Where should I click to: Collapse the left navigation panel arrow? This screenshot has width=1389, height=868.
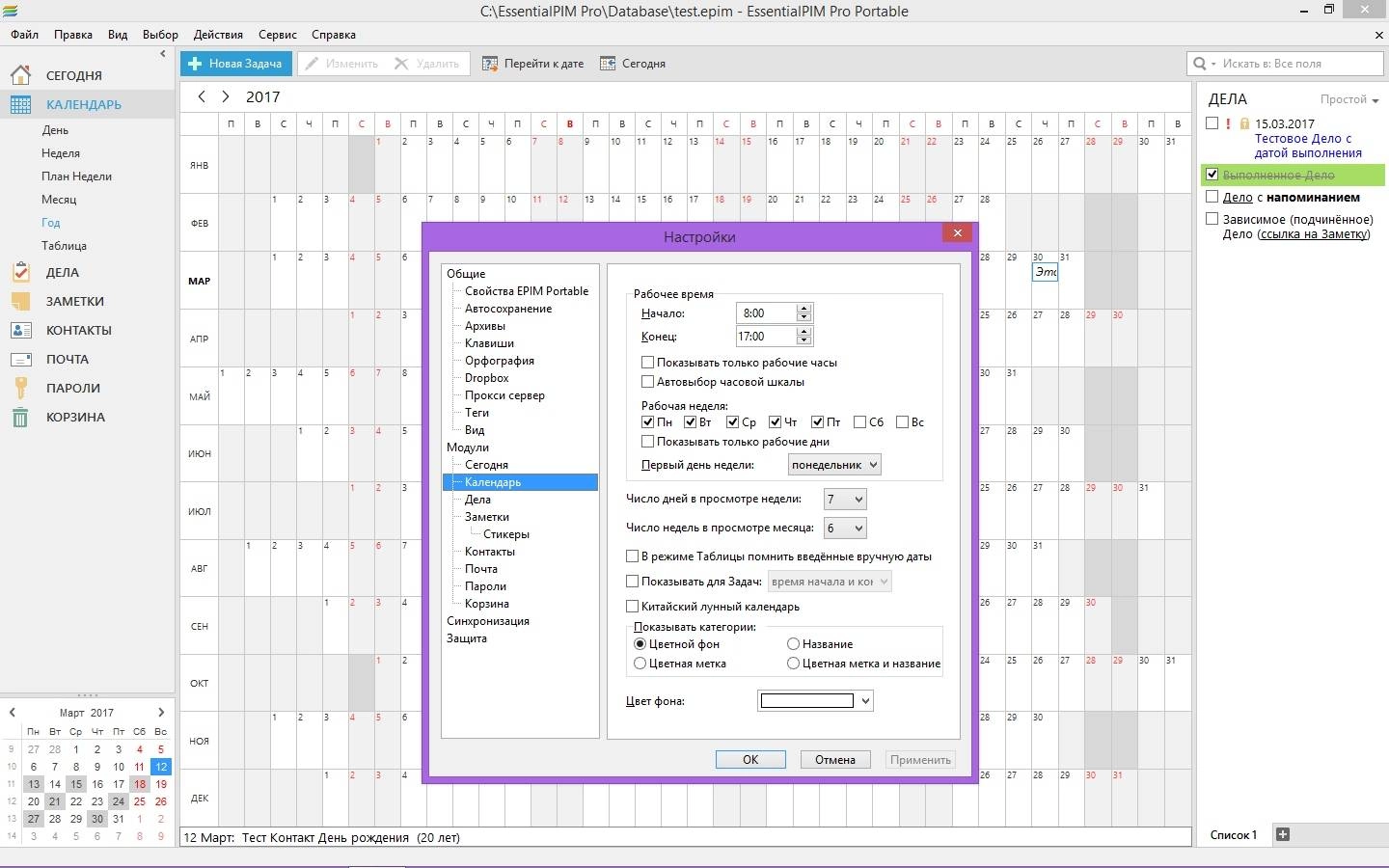[x=163, y=54]
